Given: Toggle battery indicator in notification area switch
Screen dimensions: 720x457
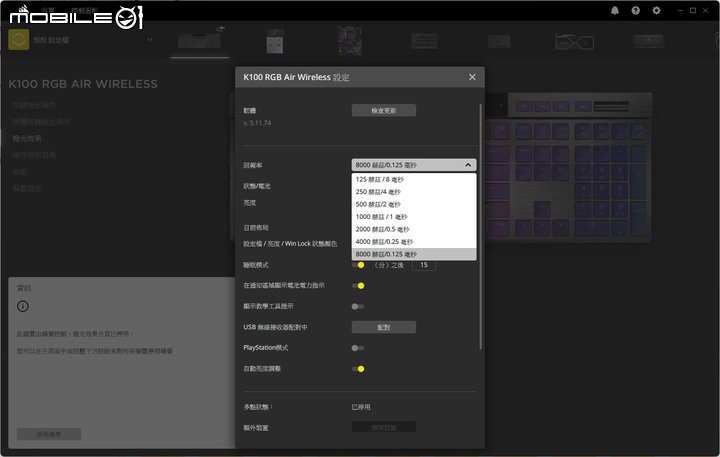Looking at the screenshot, I should click(x=358, y=286).
